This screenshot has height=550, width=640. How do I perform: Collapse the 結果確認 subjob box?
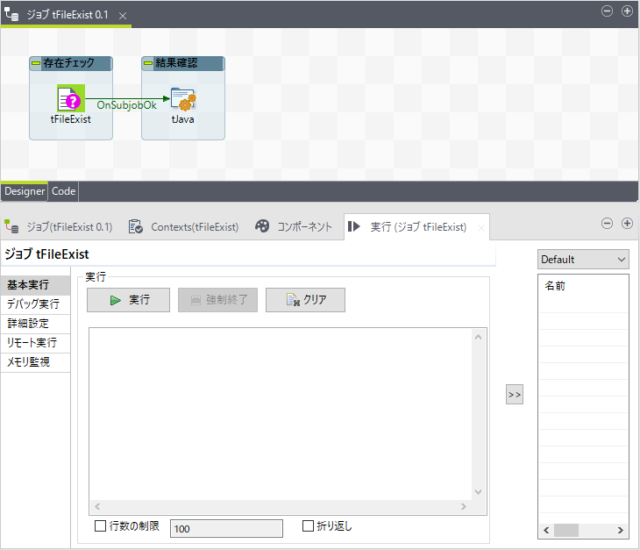[x=148, y=63]
